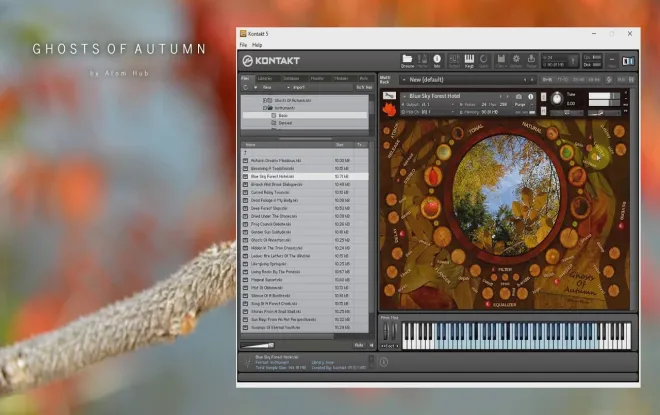Viewport: 660px width, 415px height.
Task: Open the KSP script icon in rack header
Action: pos(609,80)
